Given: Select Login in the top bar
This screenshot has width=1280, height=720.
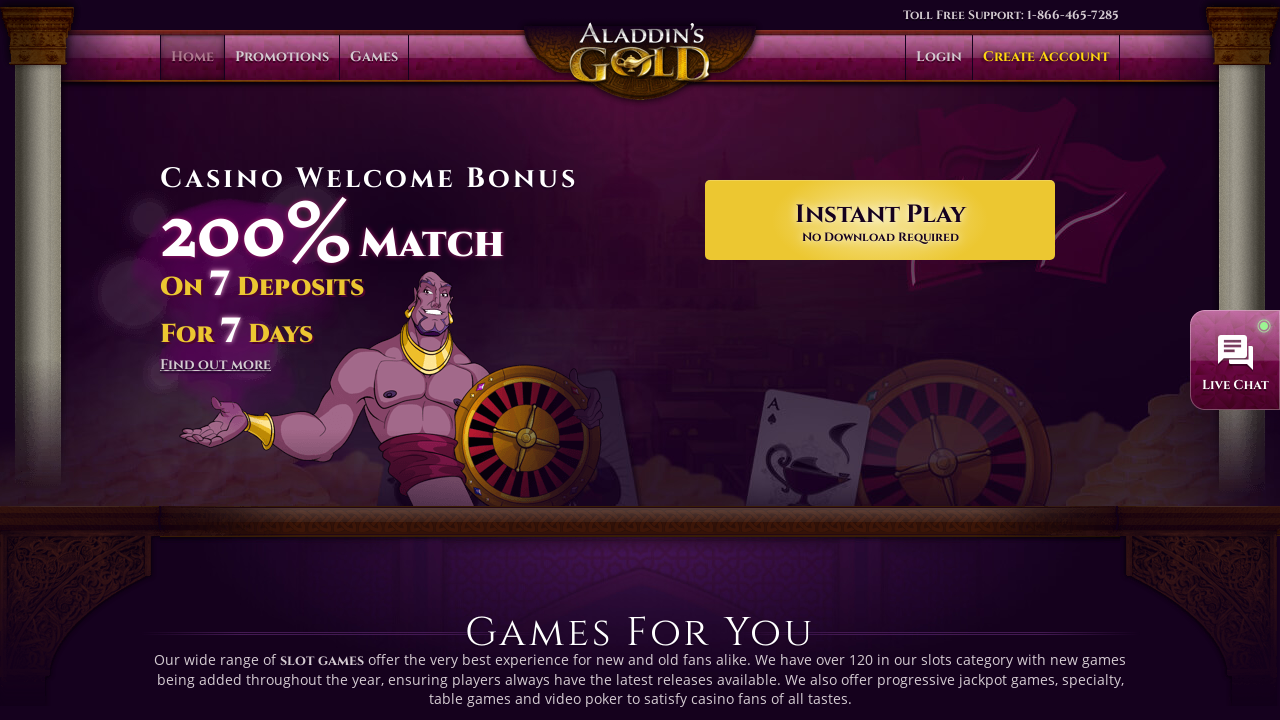Looking at the screenshot, I should click(939, 57).
